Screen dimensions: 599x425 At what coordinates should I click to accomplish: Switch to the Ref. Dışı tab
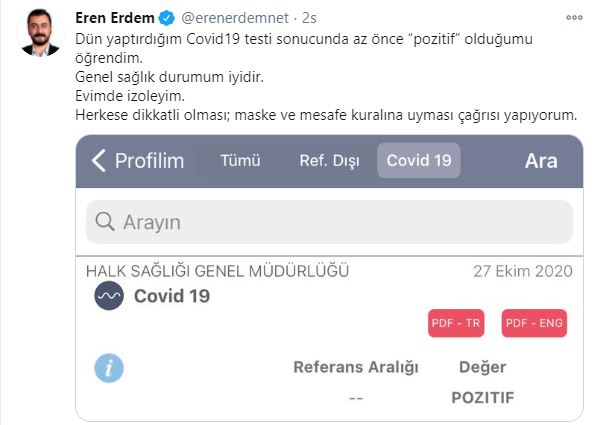[329, 161]
